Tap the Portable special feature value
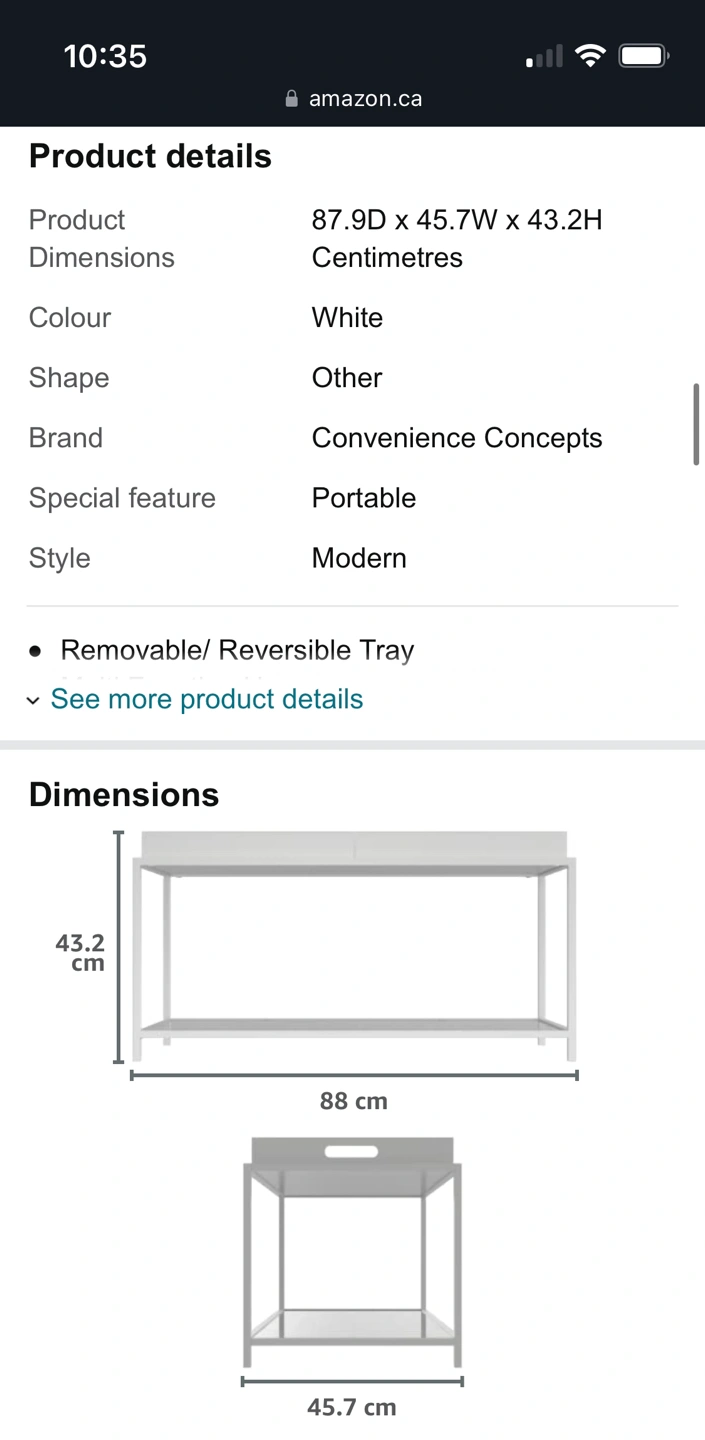The height and width of the screenshot is (1440, 705). pos(363,498)
